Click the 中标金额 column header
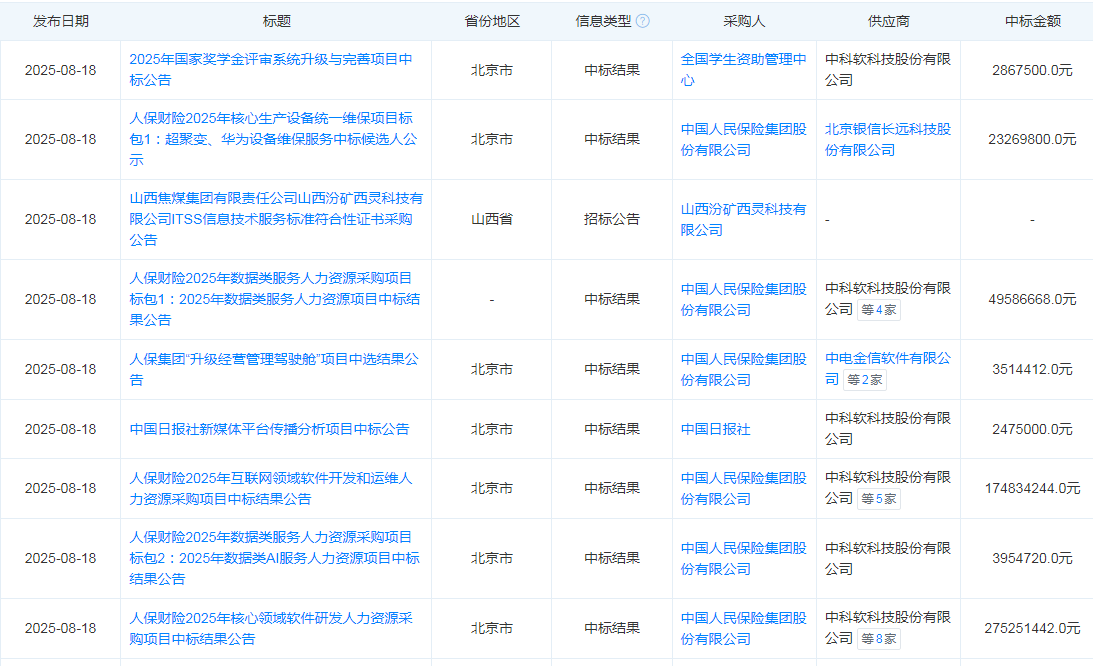Image resolution: width=1093 pixels, height=666 pixels. pyautogui.click(x=1032, y=21)
